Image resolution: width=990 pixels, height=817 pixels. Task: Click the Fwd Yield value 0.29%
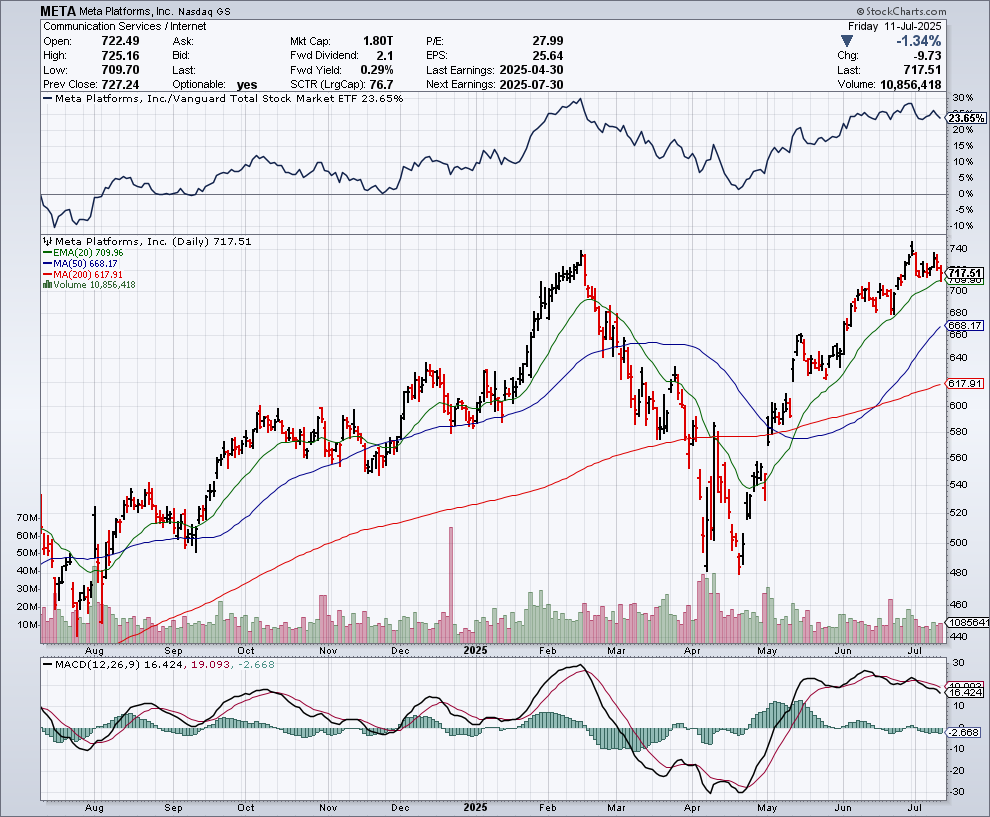click(x=377, y=69)
